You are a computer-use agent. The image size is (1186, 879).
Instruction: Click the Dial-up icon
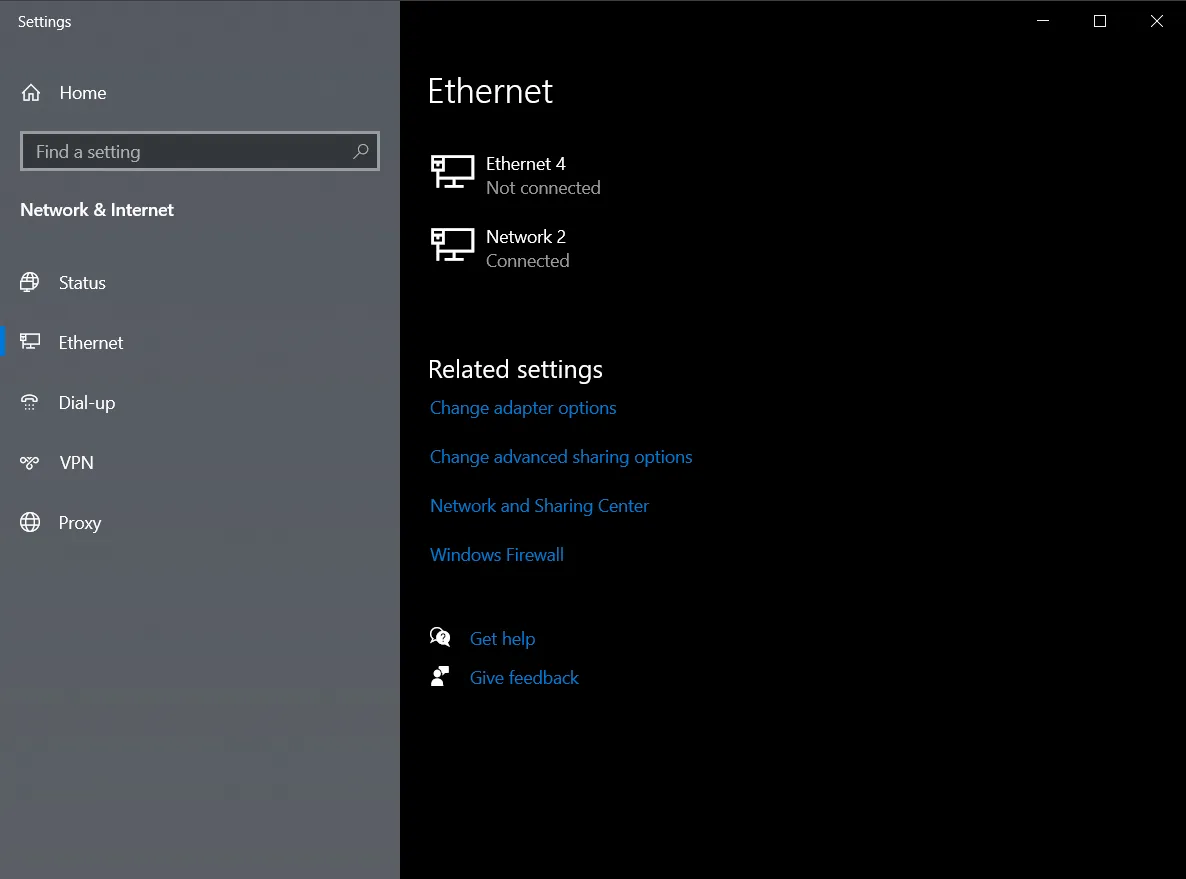pyautogui.click(x=30, y=403)
